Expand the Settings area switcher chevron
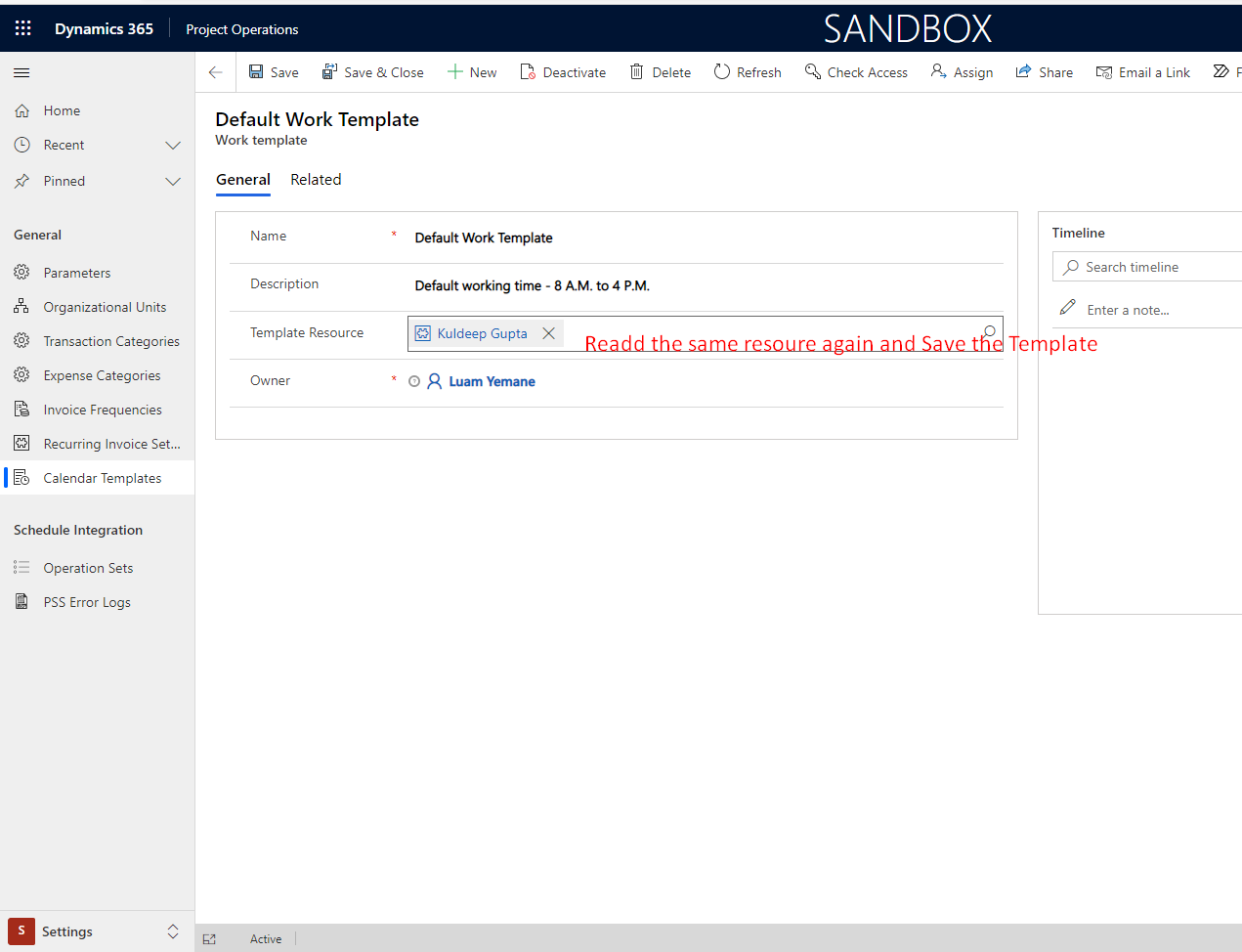This screenshot has width=1242, height=952. (173, 930)
